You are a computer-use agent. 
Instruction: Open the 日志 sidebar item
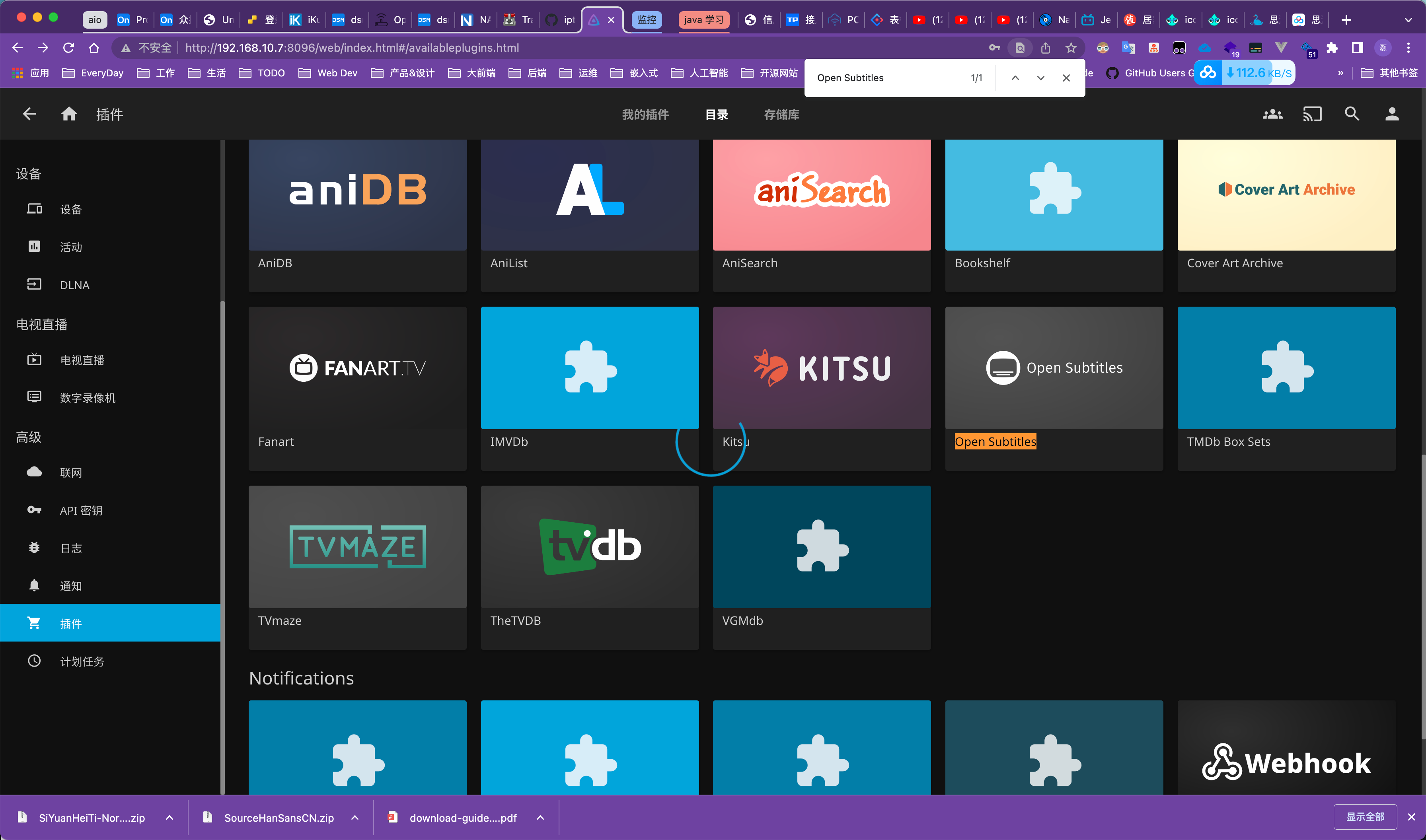tap(71, 548)
